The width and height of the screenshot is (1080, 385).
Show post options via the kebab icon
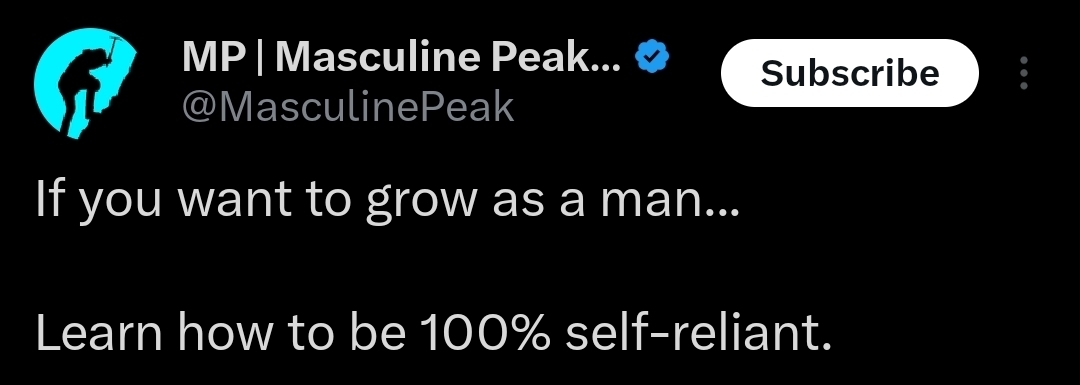click(1024, 73)
